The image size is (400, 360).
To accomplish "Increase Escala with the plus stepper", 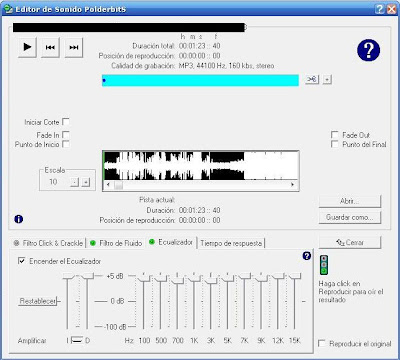I will [x=86, y=182].
